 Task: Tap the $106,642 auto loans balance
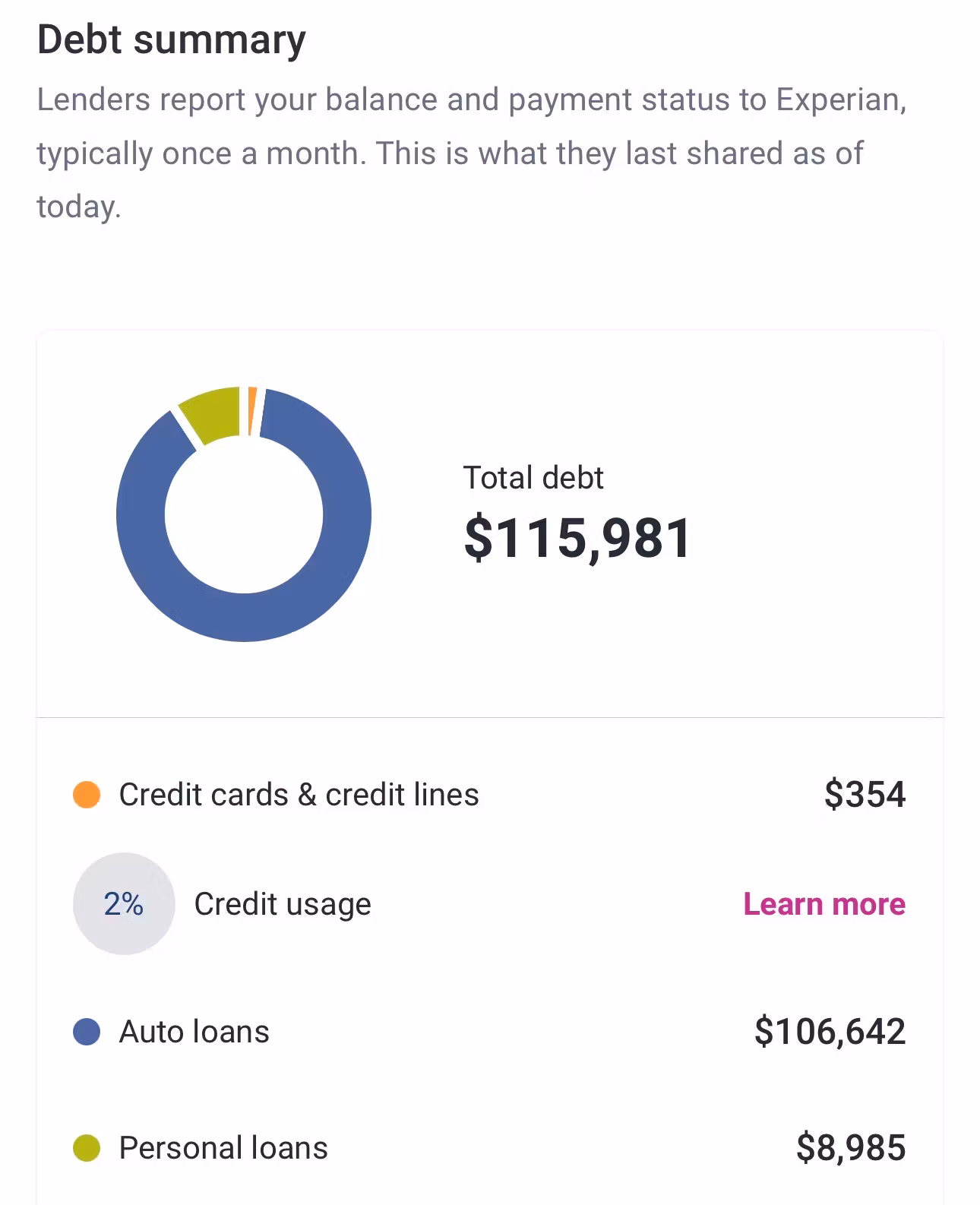(830, 1032)
